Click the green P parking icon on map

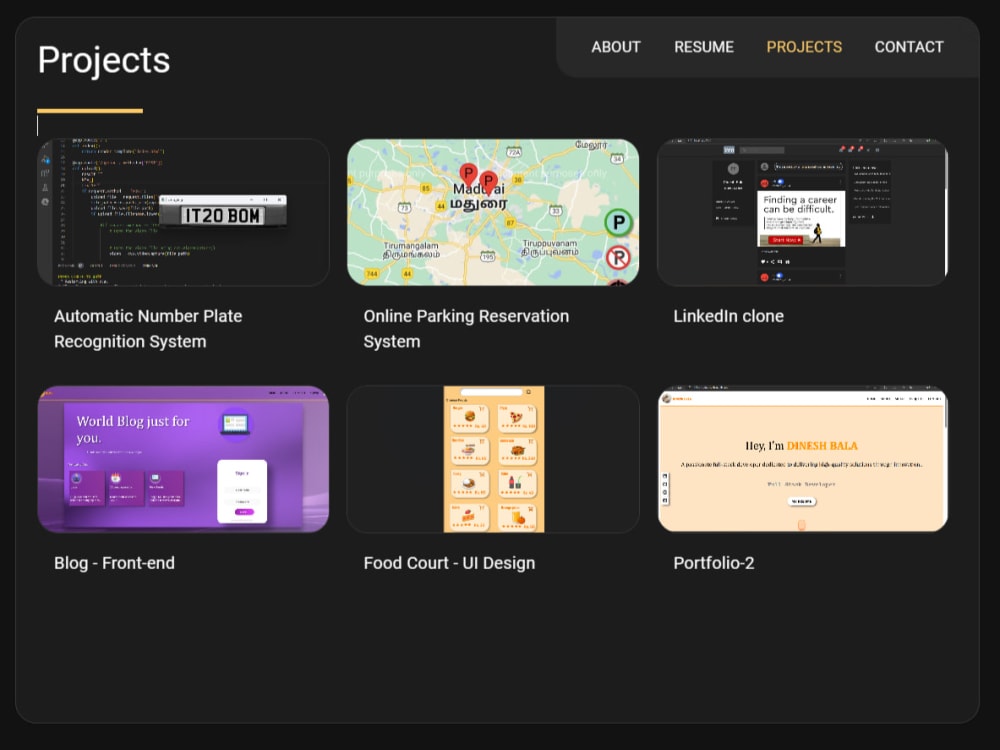coord(618,223)
